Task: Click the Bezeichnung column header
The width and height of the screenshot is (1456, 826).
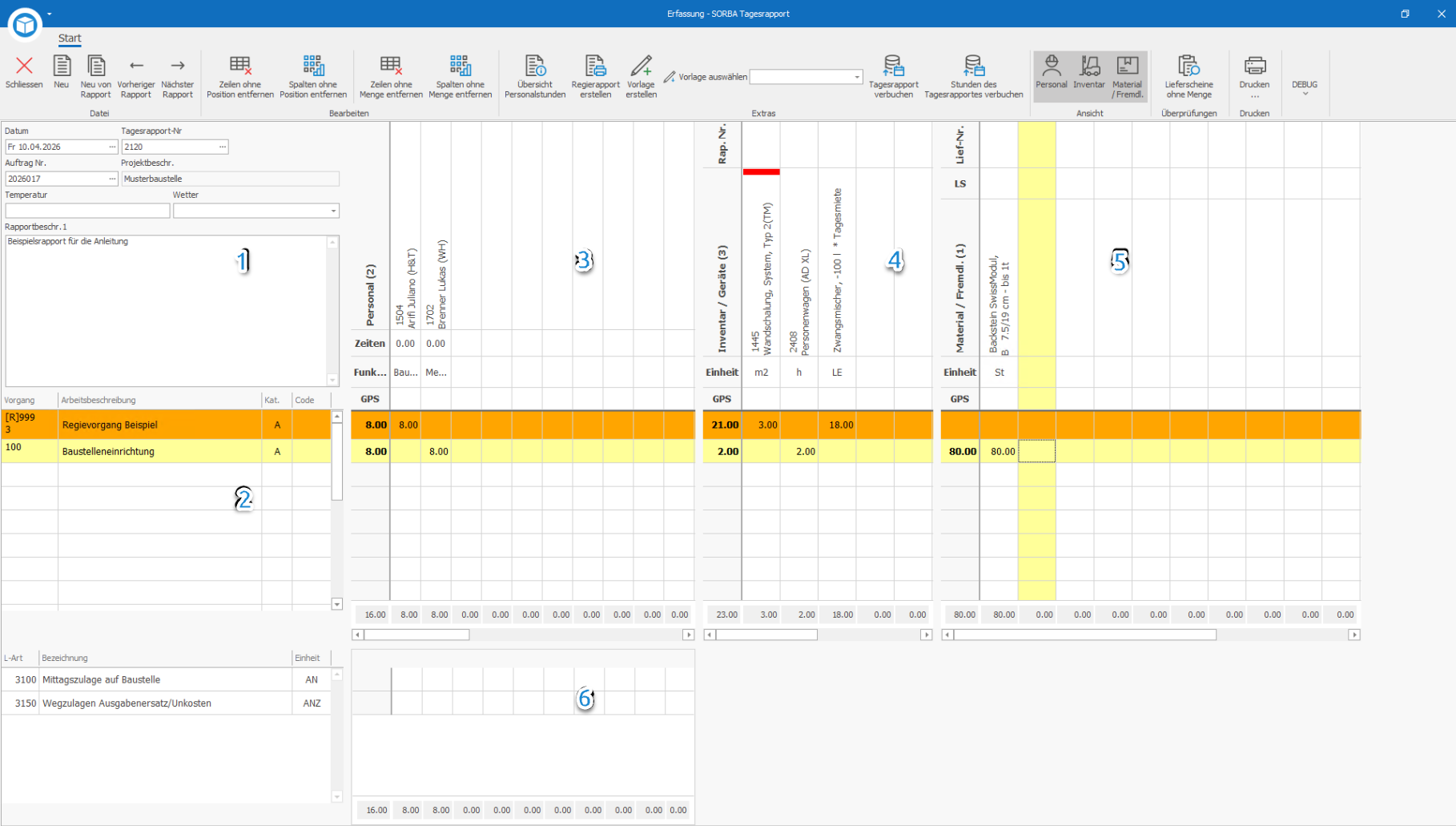Action: coord(165,658)
